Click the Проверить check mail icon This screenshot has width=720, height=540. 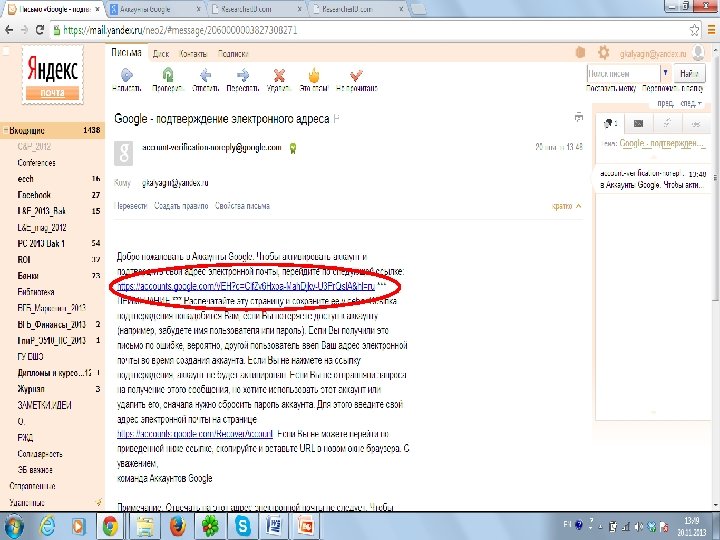[168, 75]
